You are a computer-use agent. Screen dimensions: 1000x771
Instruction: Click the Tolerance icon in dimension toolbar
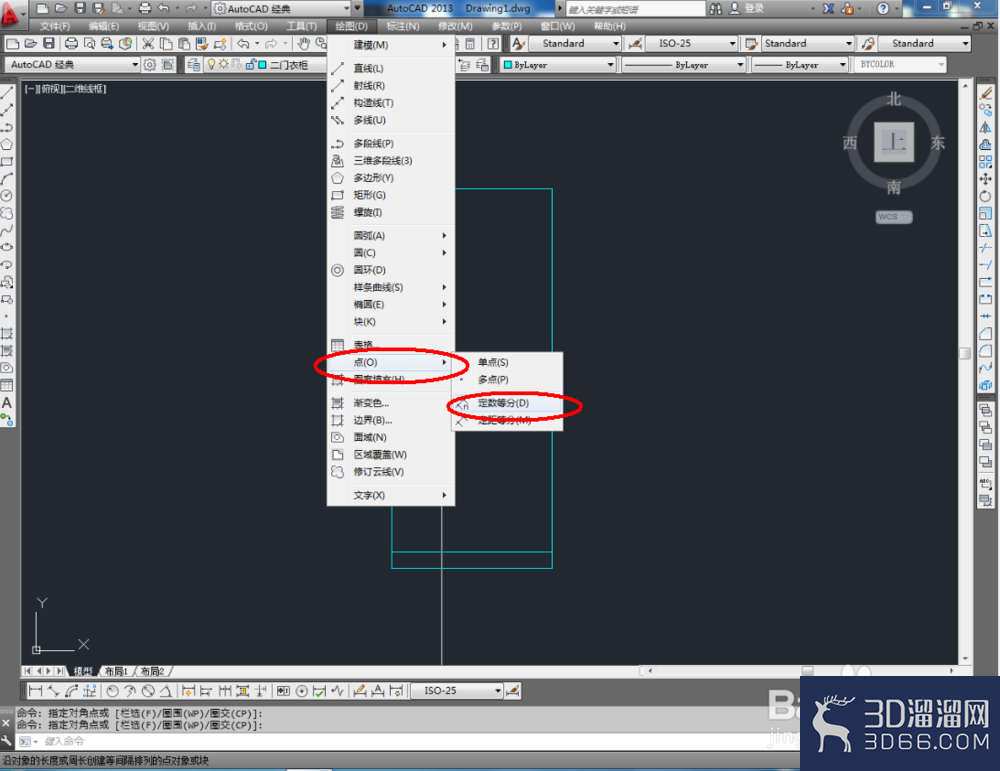283,691
